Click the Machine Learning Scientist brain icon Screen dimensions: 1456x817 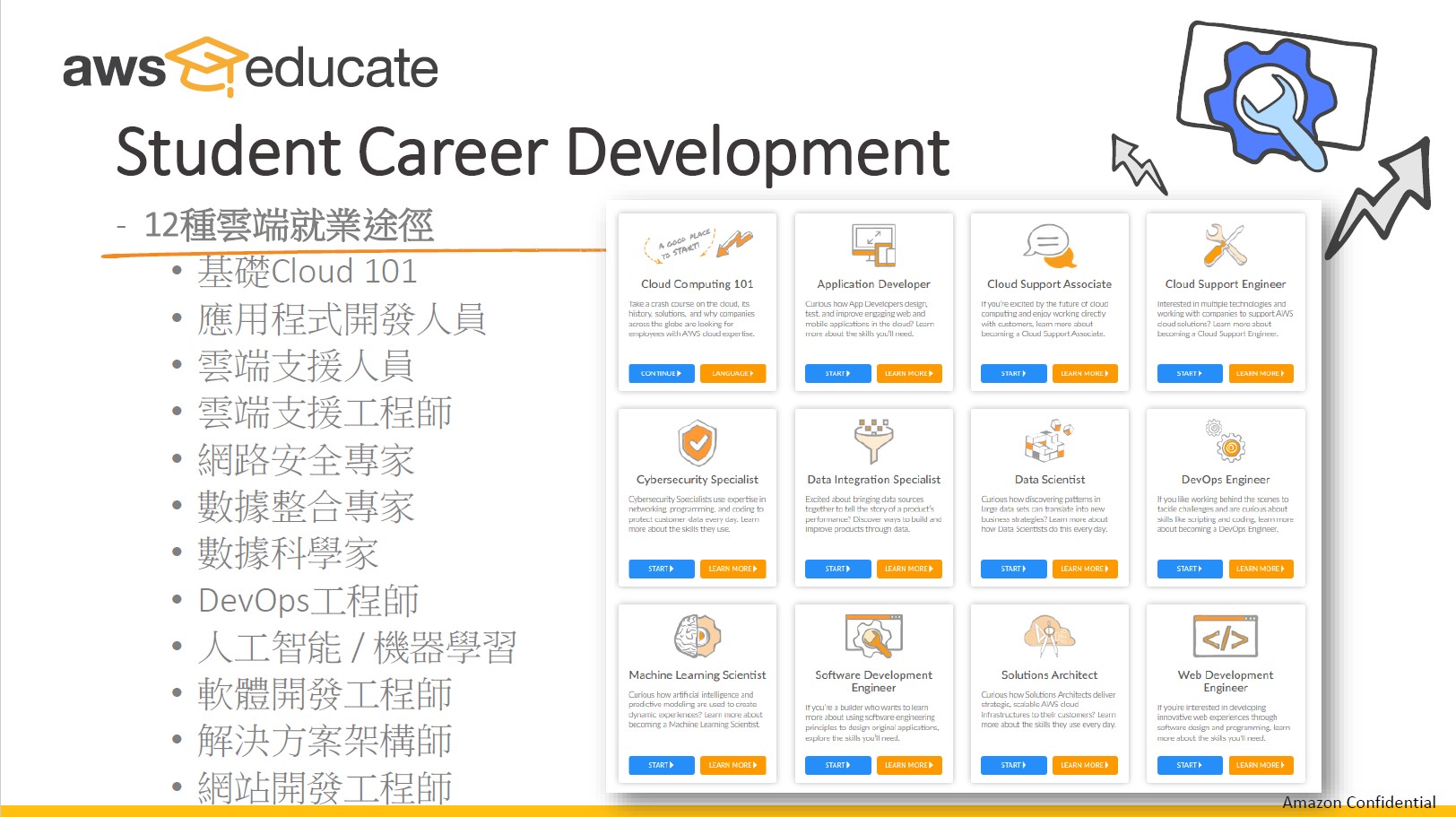point(698,637)
